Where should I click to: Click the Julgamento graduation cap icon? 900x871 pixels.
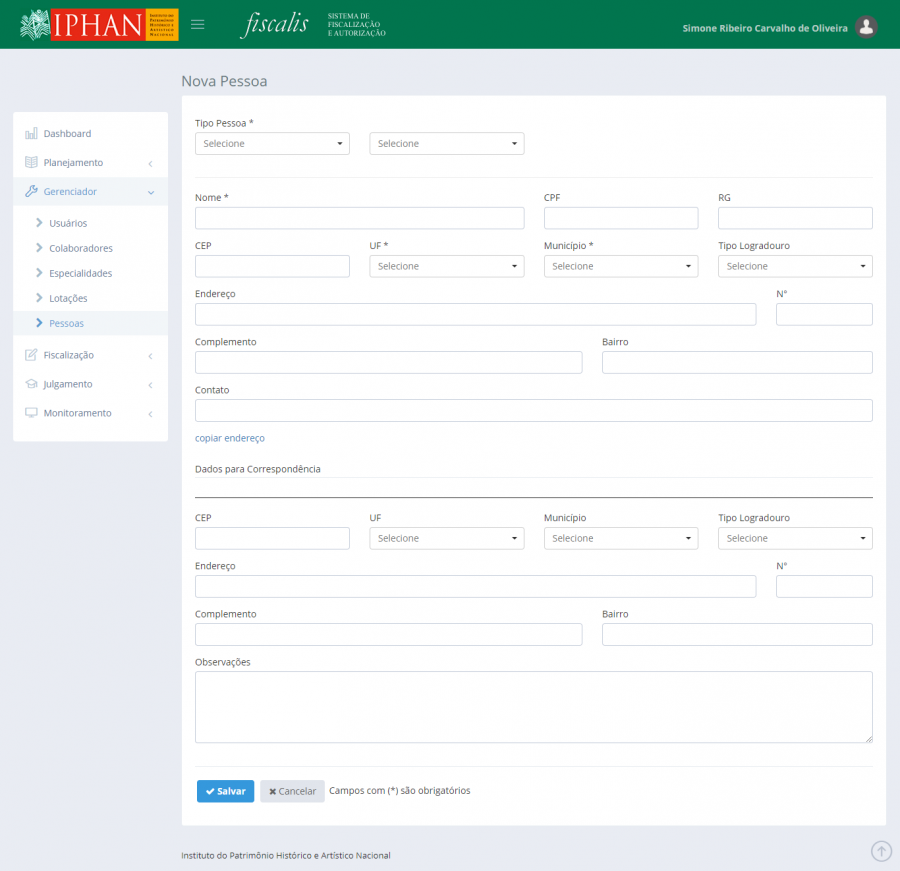click(31, 384)
